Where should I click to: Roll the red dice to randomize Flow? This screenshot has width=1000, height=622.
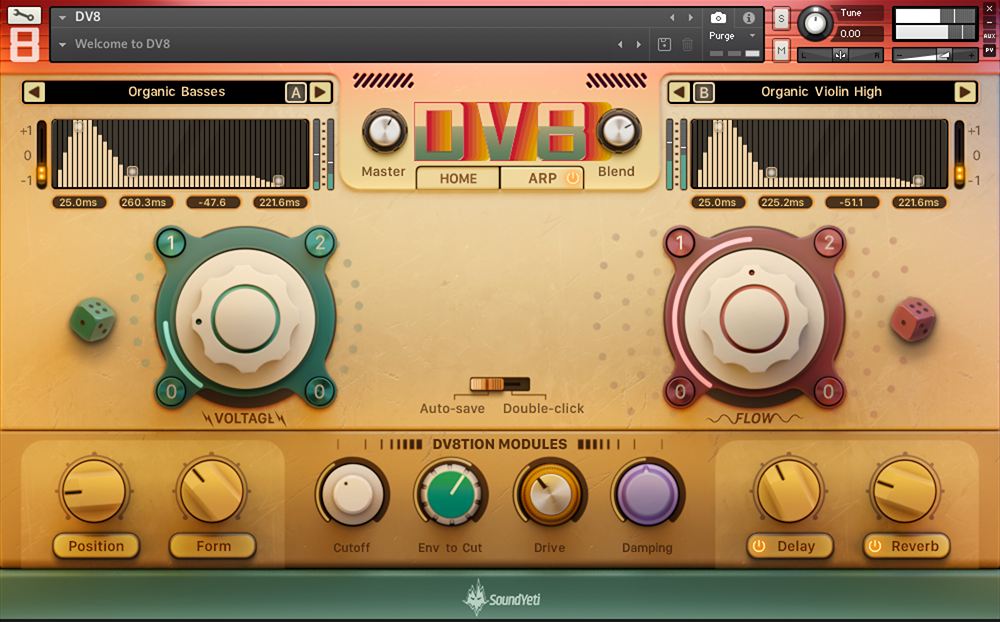tap(913, 321)
